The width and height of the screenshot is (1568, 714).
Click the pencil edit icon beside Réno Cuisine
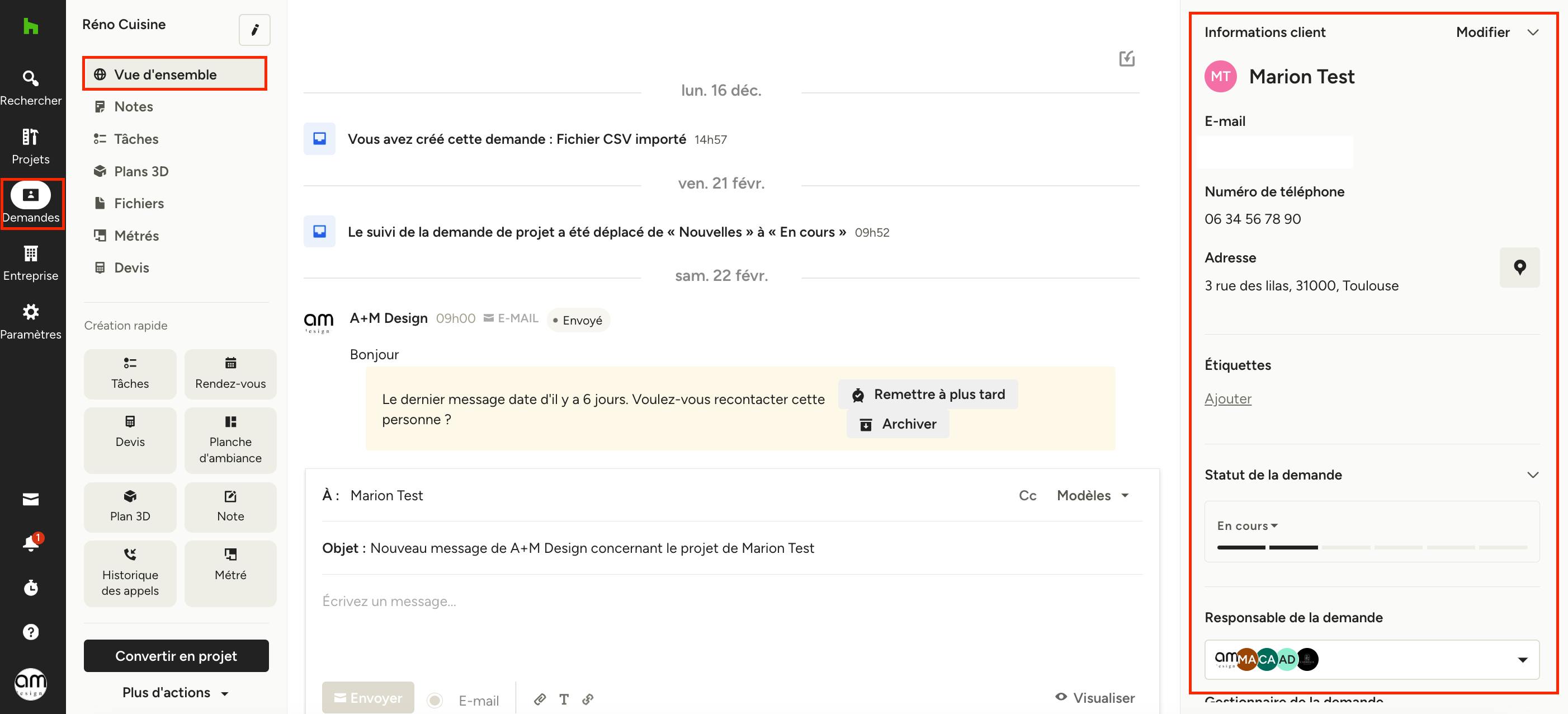click(x=254, y=30)
